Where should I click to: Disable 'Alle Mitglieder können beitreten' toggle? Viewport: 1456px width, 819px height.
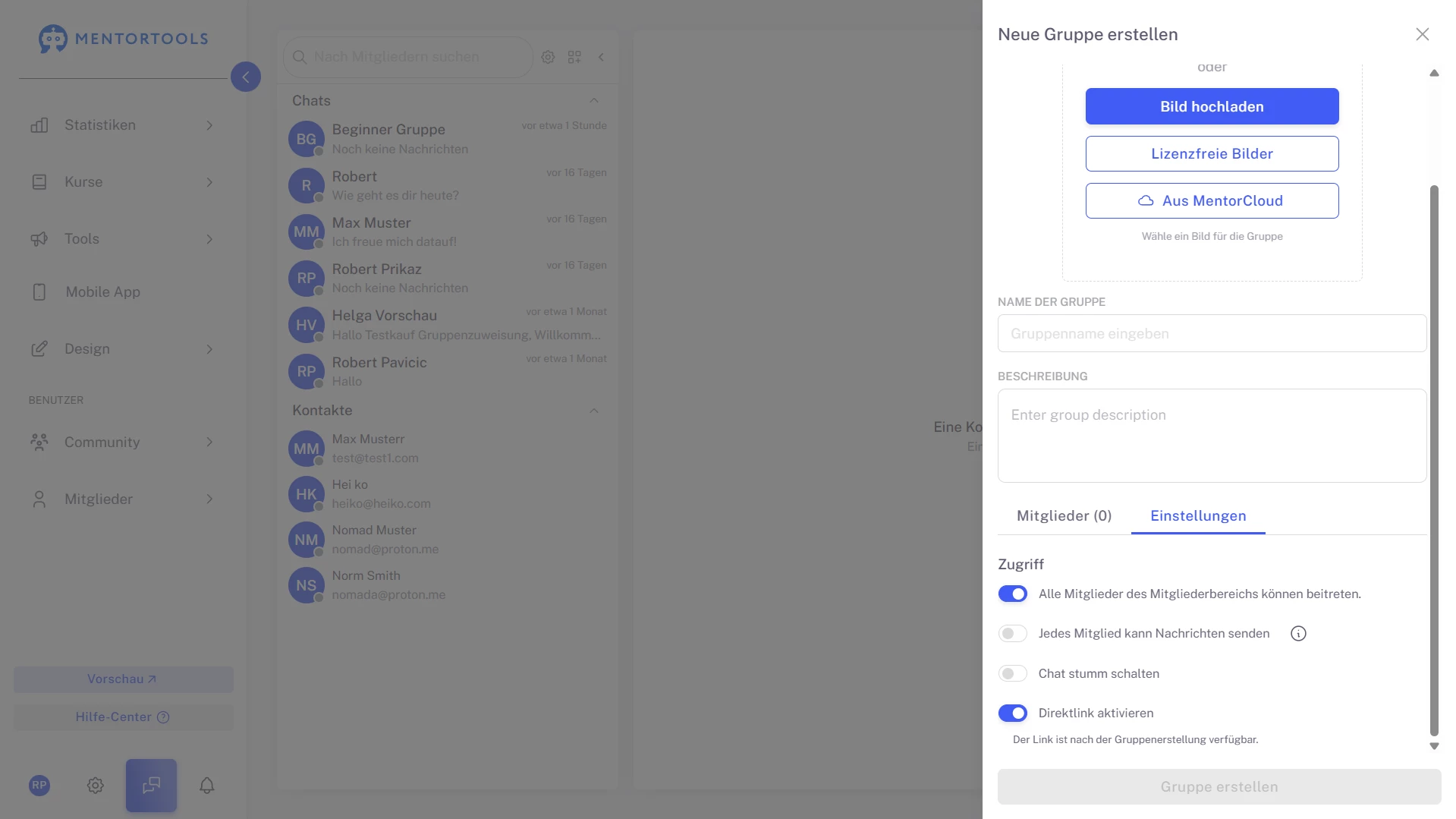(1012, 594)
